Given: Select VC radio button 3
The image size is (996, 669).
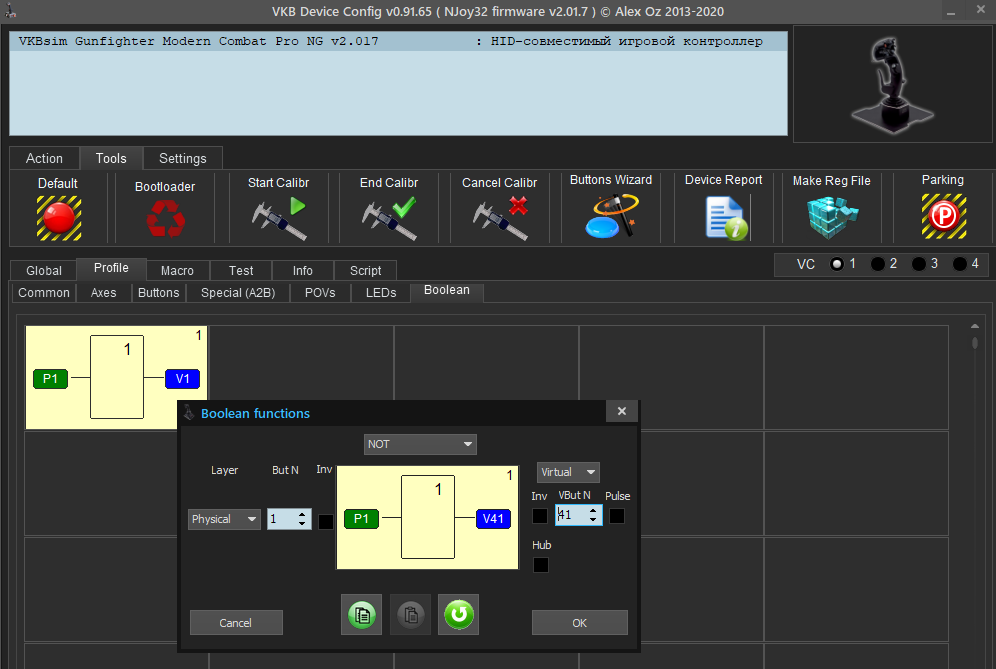Looking at the screenshot, I should tap(919, 264).
